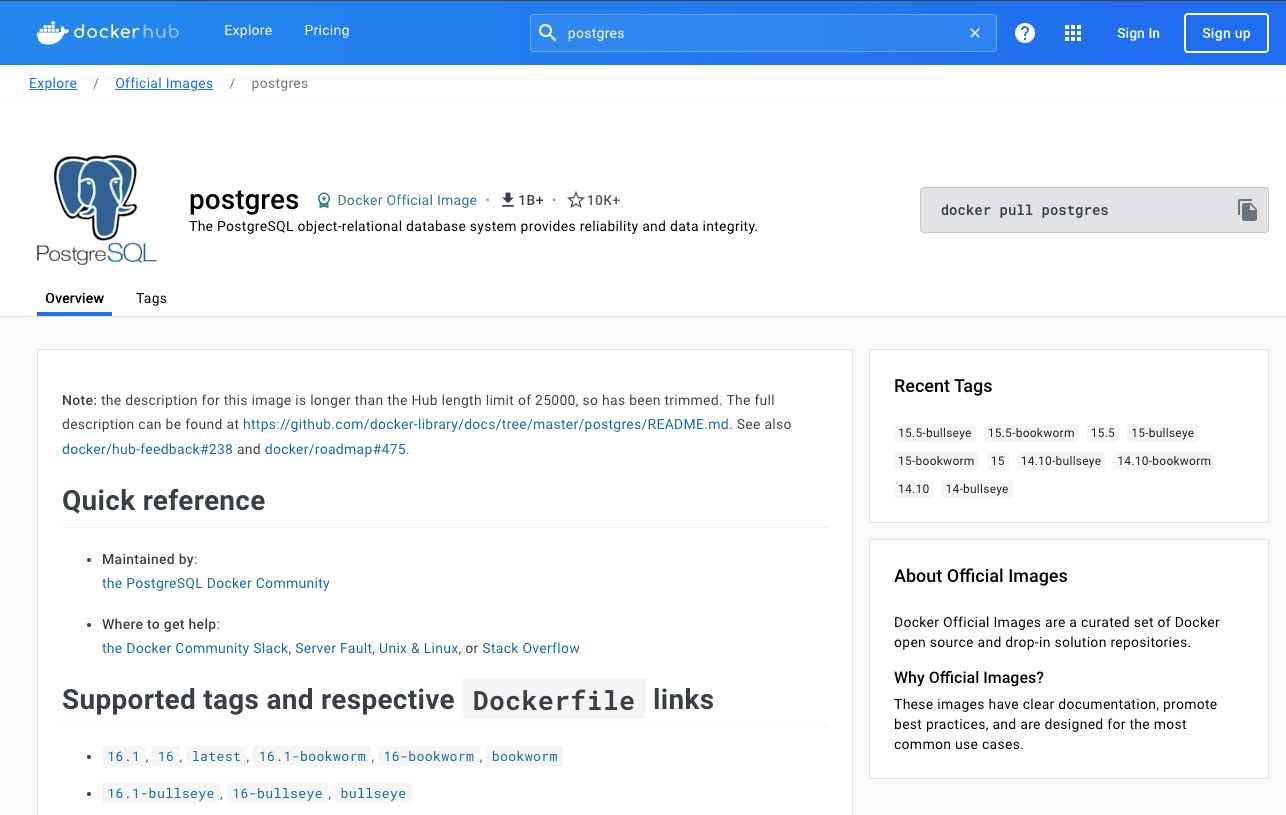Viewport: 1286px width, 815px height.
Task: Open the Stack Overflow link
Action: click(x=531, y=648)
